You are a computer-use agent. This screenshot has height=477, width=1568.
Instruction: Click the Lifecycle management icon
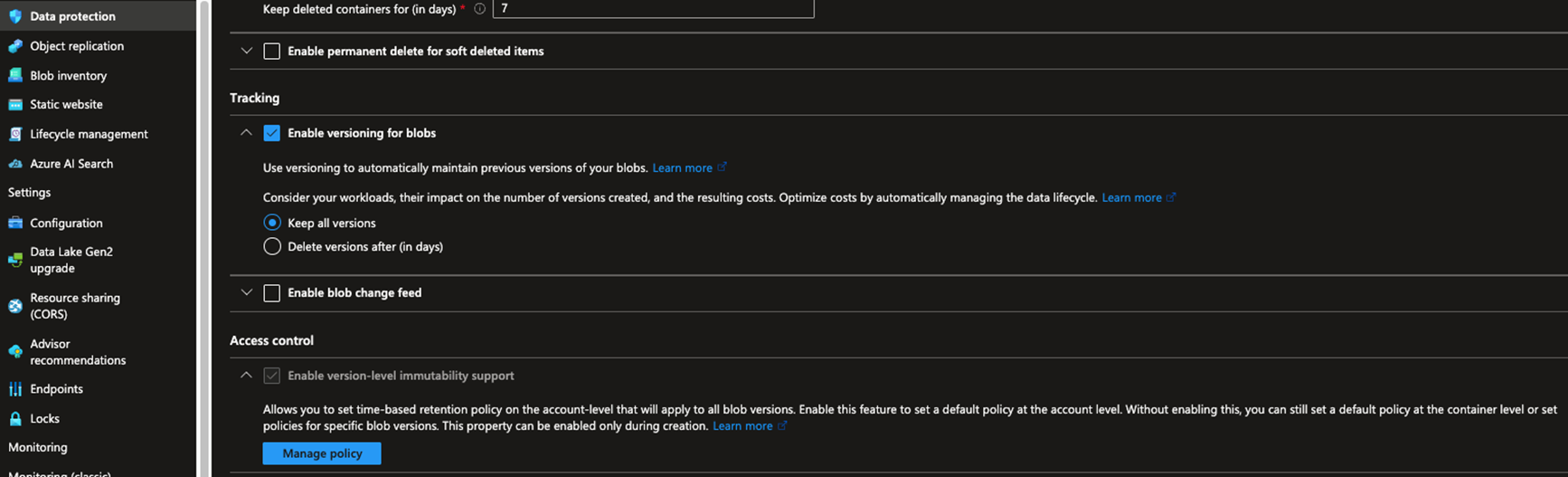[x=15, y=134]
